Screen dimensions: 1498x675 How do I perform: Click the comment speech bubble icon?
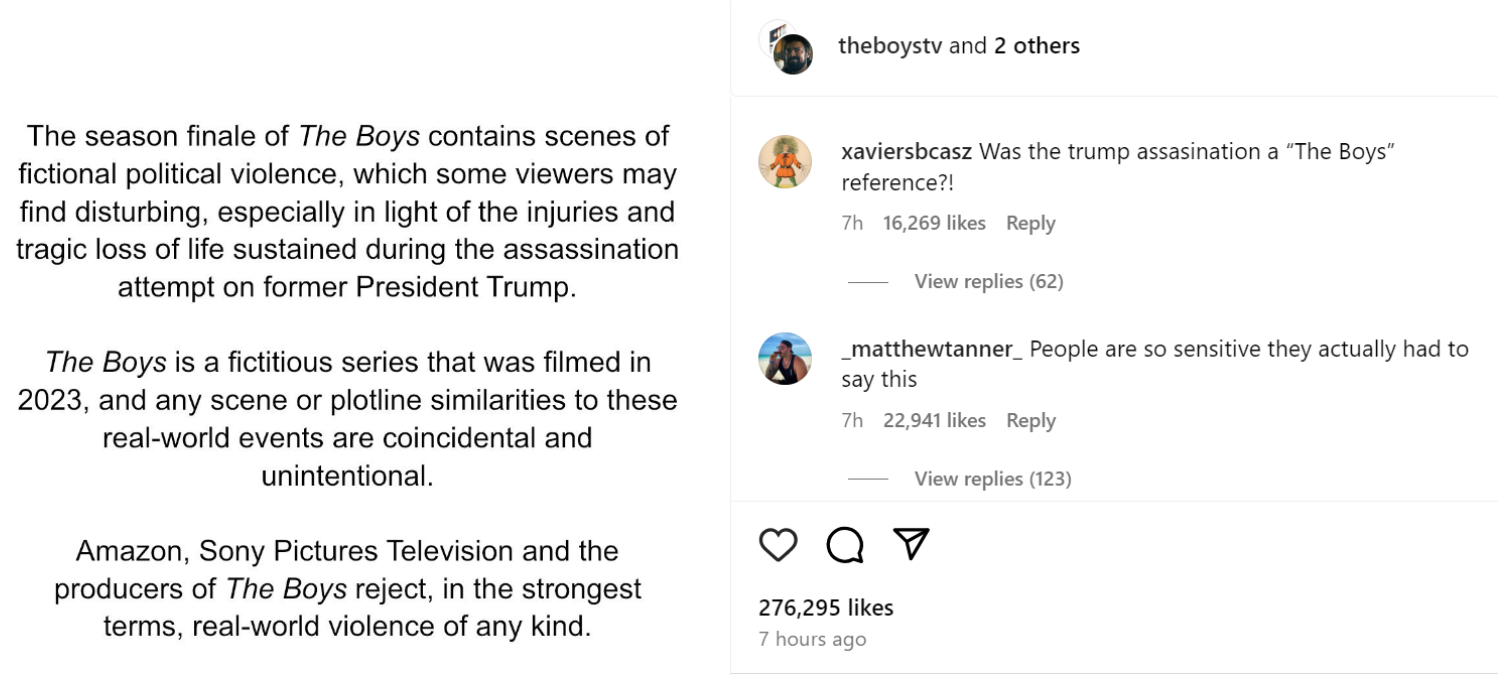coord(845,545)
